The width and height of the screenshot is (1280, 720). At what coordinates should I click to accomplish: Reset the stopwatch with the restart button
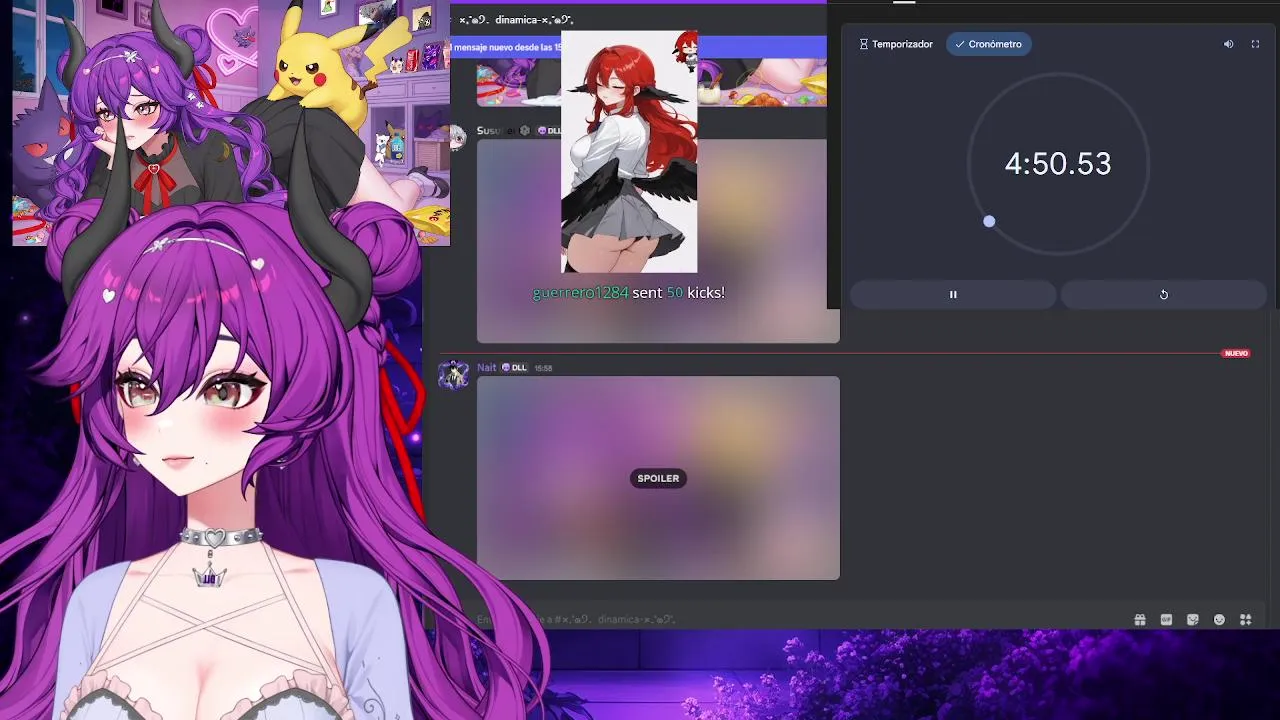[1163, 294]
